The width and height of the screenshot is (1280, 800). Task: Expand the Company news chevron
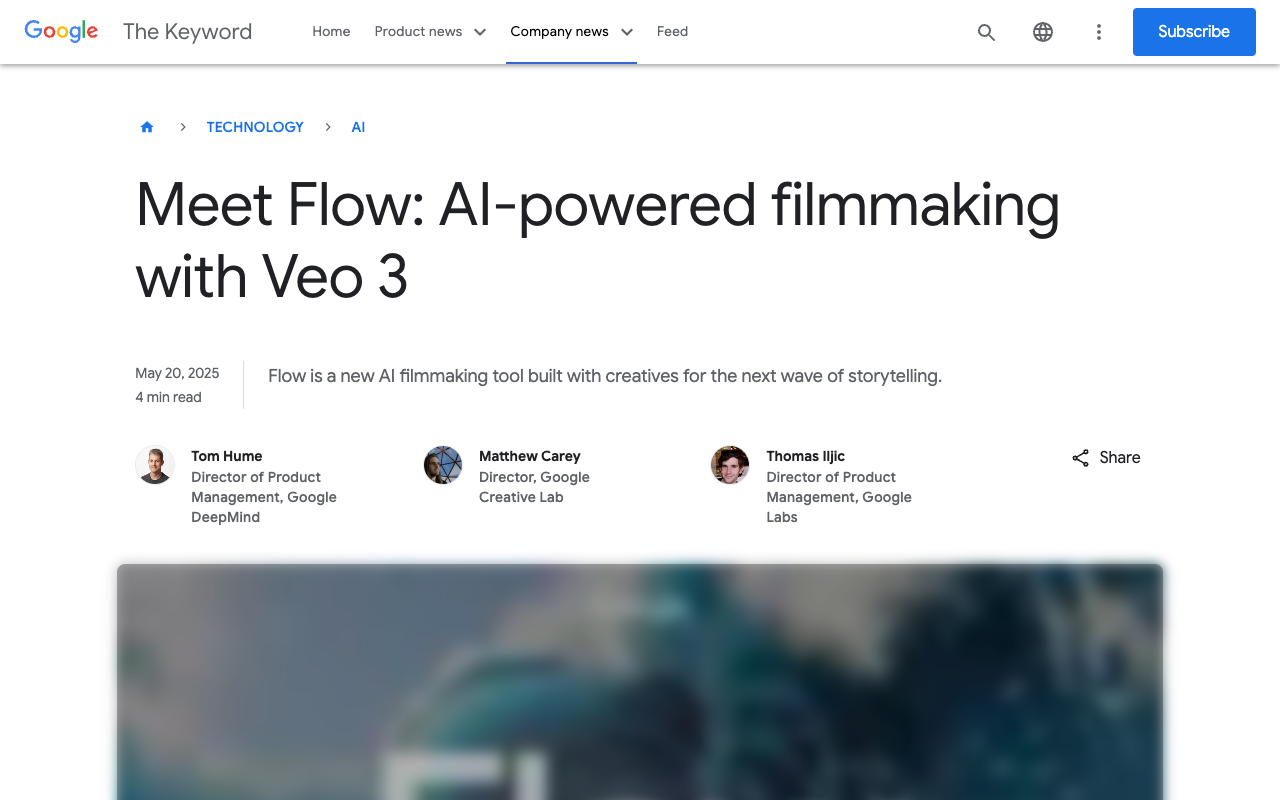click(627, 32)
